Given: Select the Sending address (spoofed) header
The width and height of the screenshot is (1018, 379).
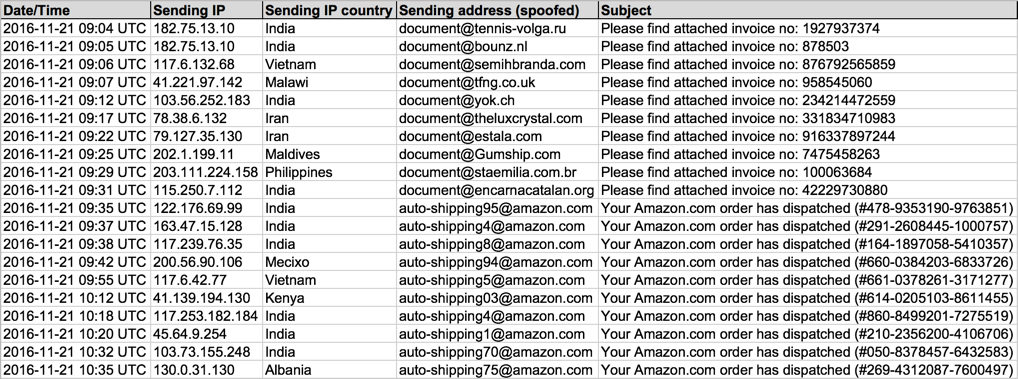Looking at the screenshot, I should (x=497, y=10).
